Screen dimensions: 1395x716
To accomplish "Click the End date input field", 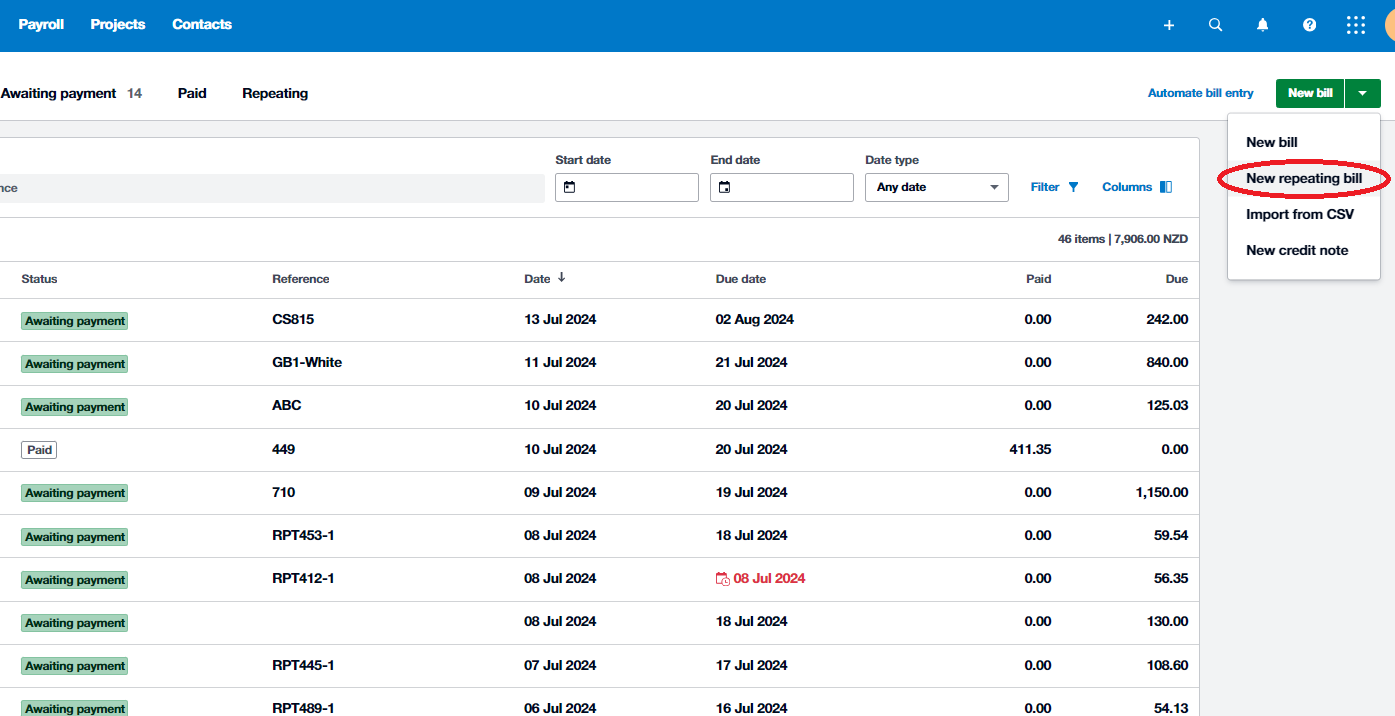I will click(781, 187).
